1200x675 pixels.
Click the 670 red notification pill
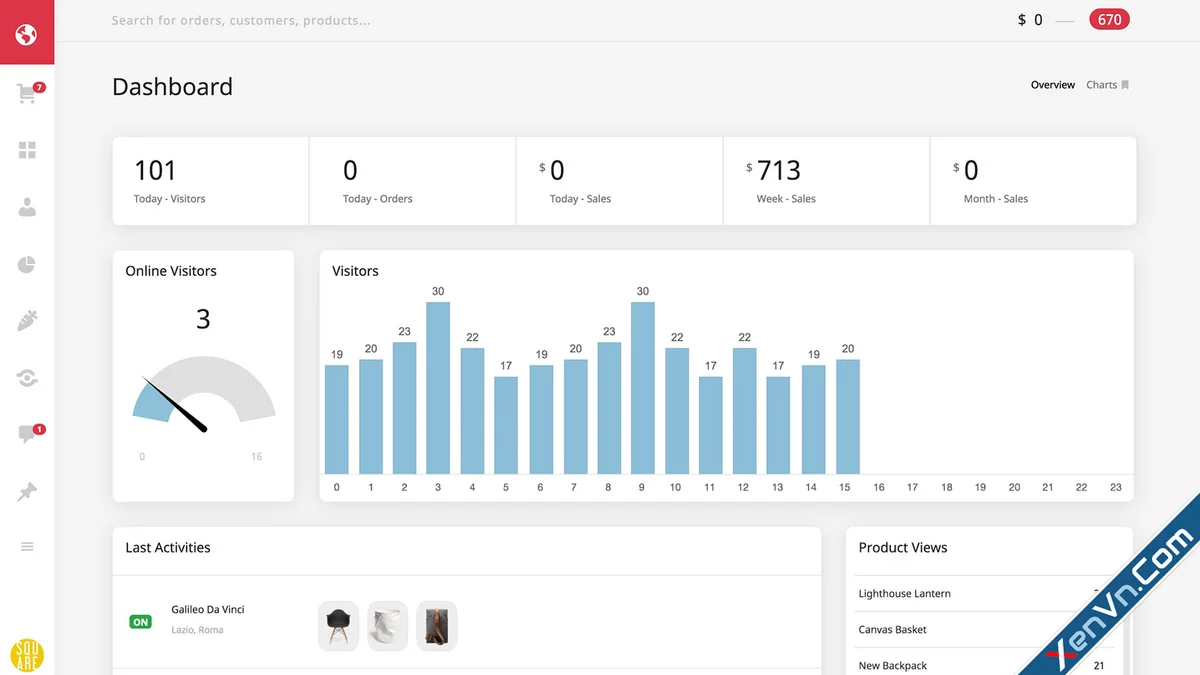point(1109,18)
